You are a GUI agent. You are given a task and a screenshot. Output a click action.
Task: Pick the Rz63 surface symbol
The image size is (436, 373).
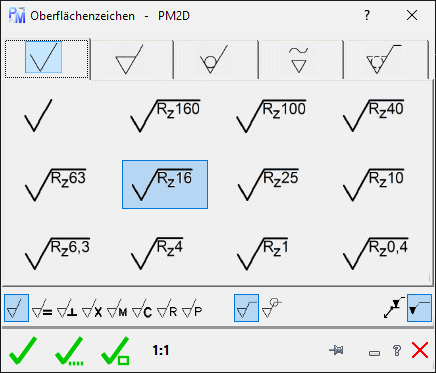point(56,184)
